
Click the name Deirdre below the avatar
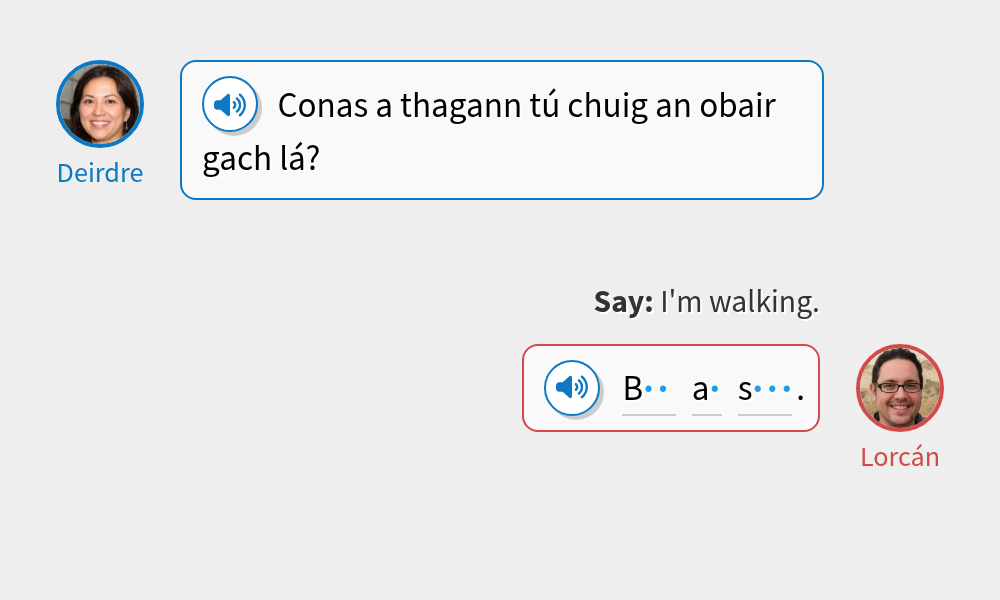click(100, 173)
